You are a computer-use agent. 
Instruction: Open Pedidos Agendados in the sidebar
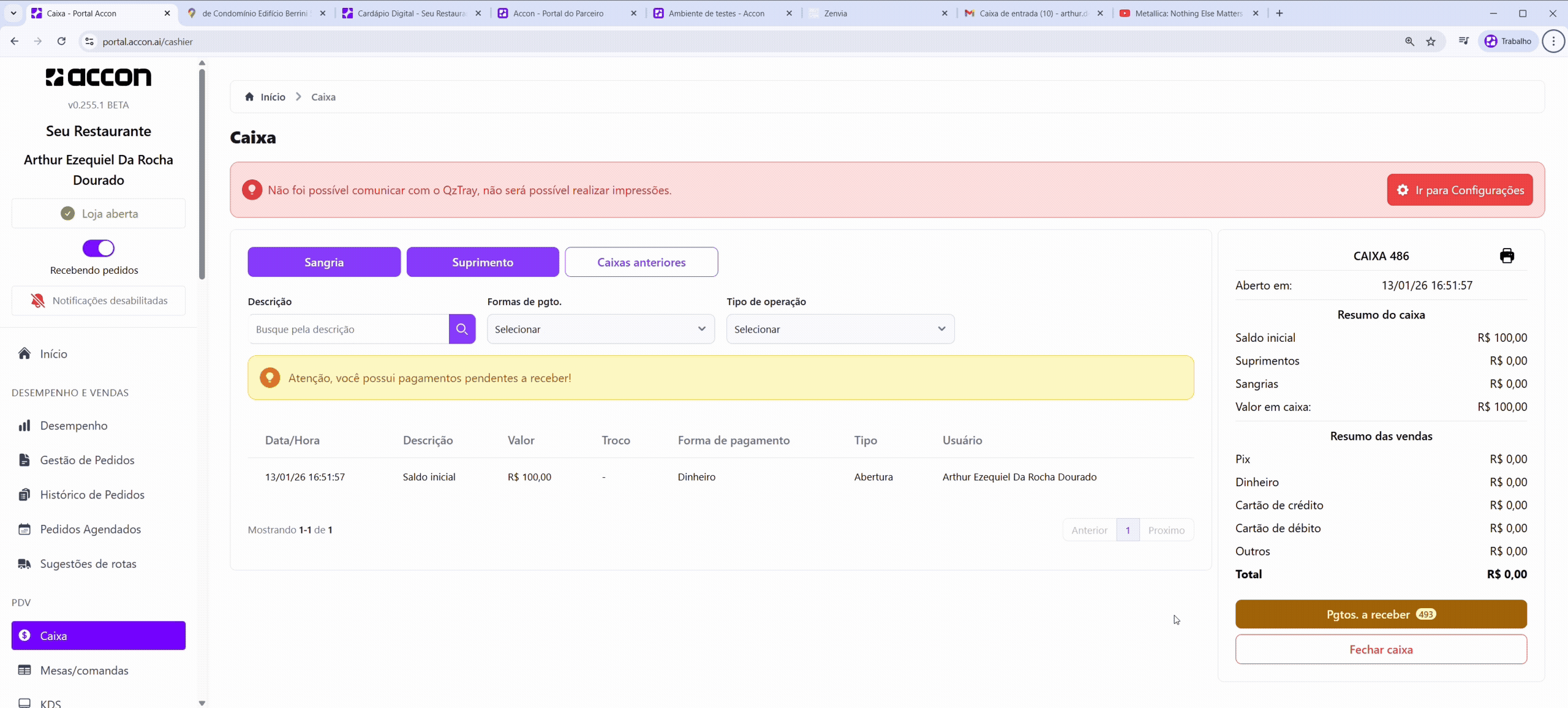pyautogui.click(x=90, y=529)
